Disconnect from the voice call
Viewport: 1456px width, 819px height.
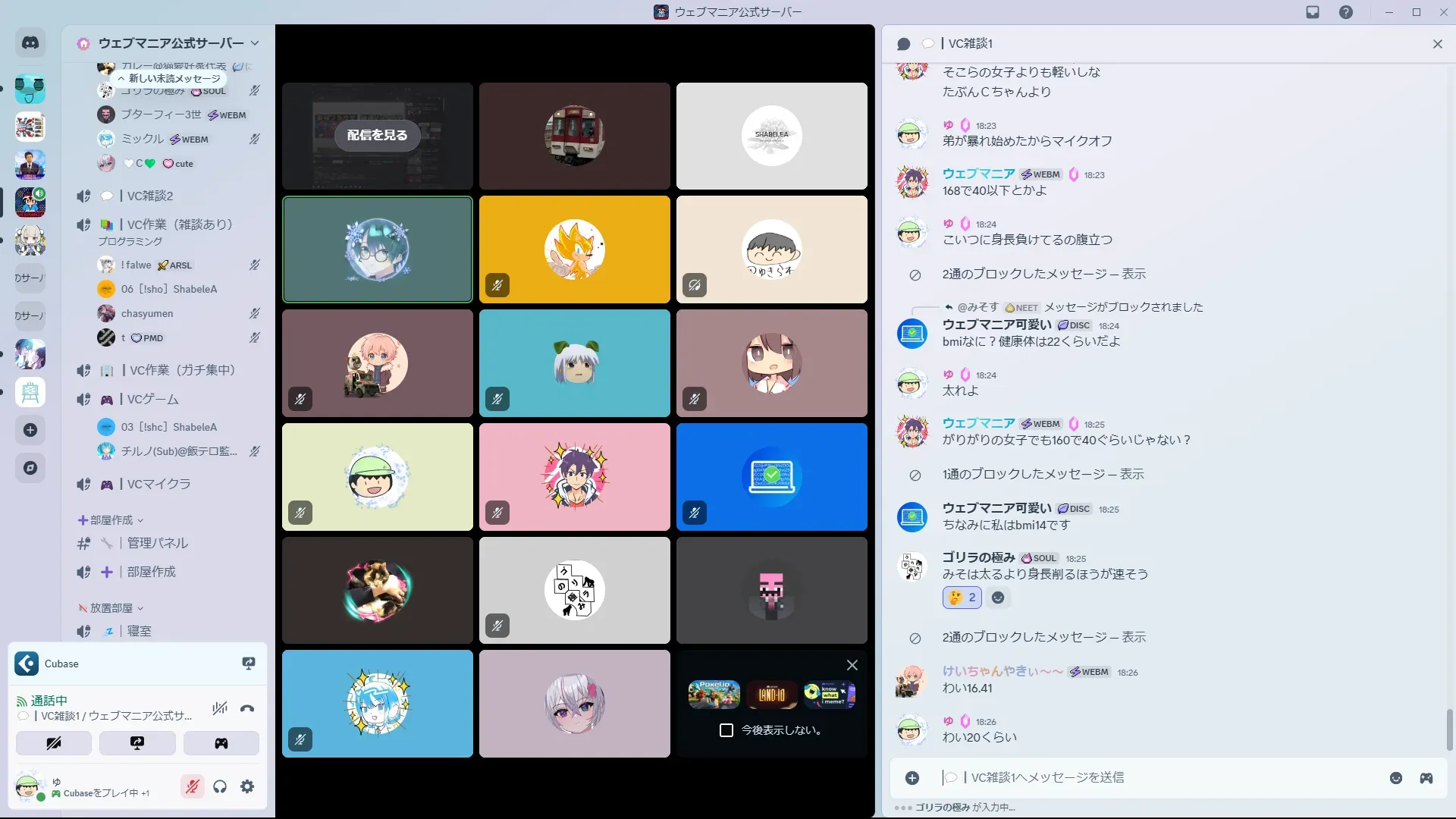coord(247,709)
